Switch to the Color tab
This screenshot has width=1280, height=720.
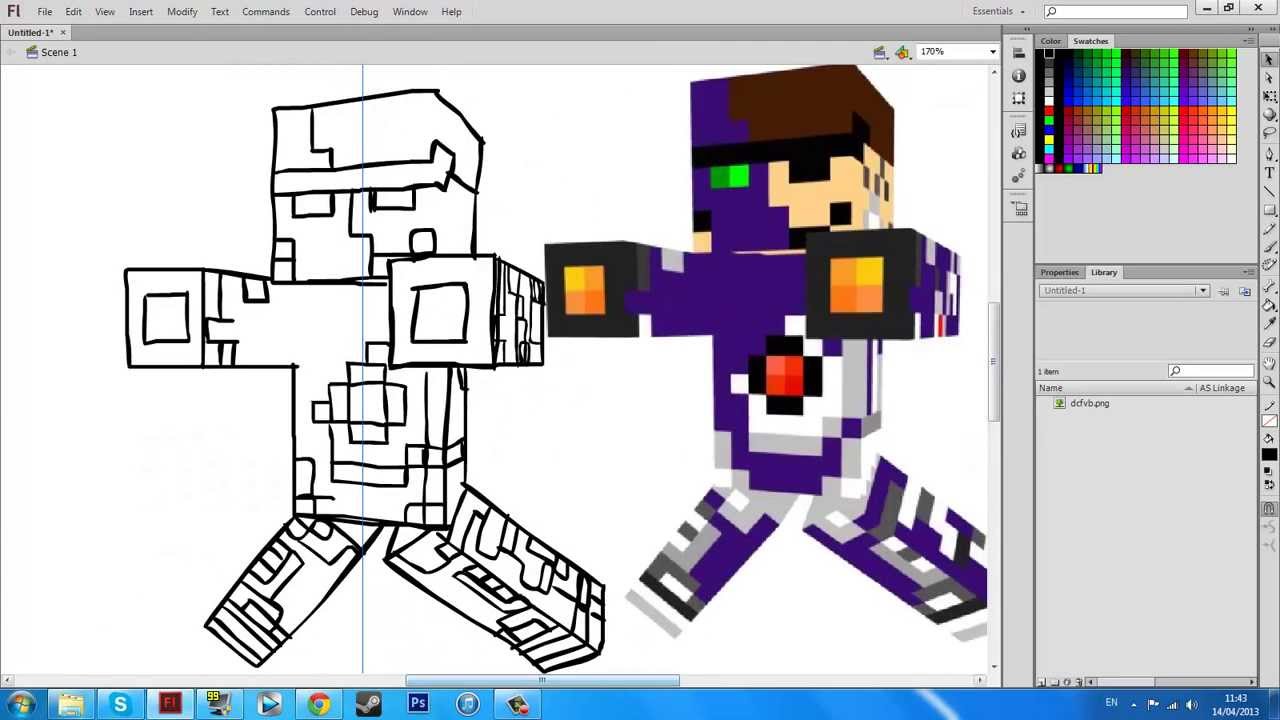pyautogui.click(x=1050, y=41)
